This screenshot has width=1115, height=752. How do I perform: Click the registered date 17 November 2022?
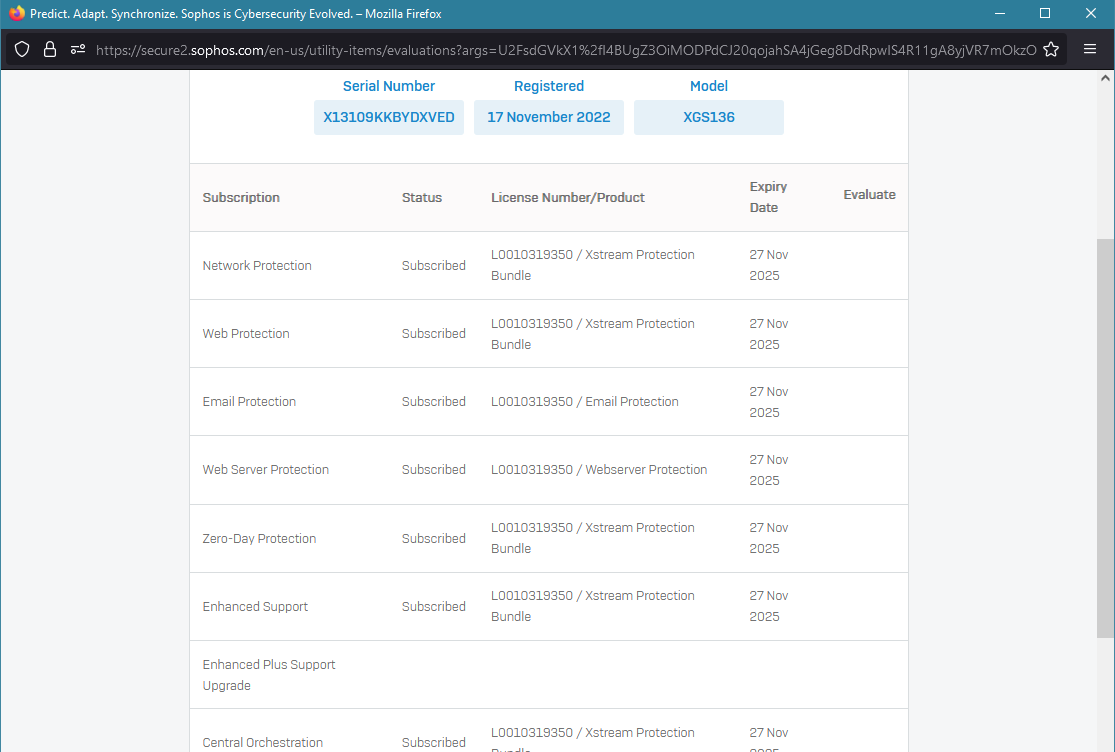548,117
